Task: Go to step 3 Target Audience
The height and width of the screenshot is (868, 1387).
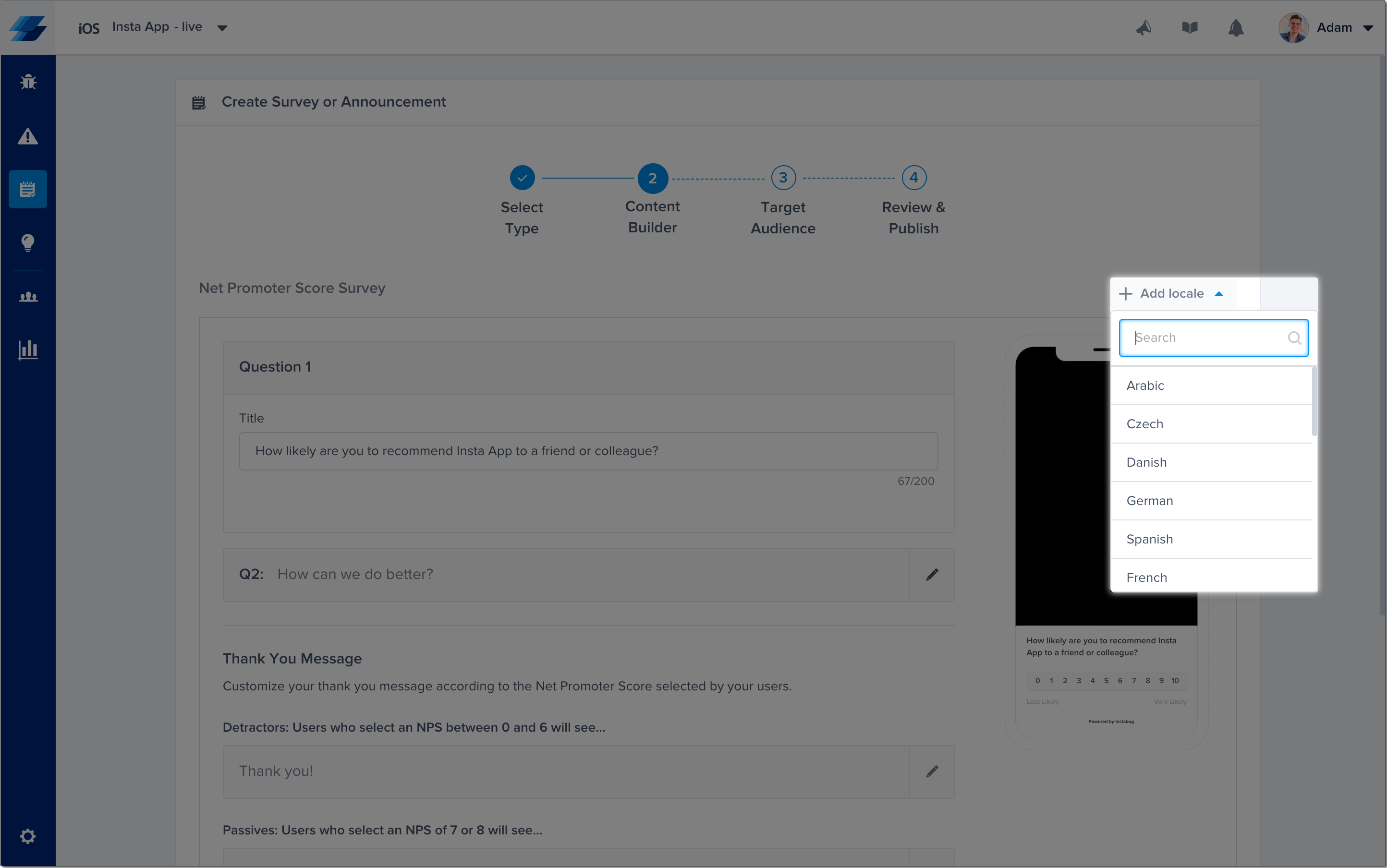Action: (x=783, y=178)
